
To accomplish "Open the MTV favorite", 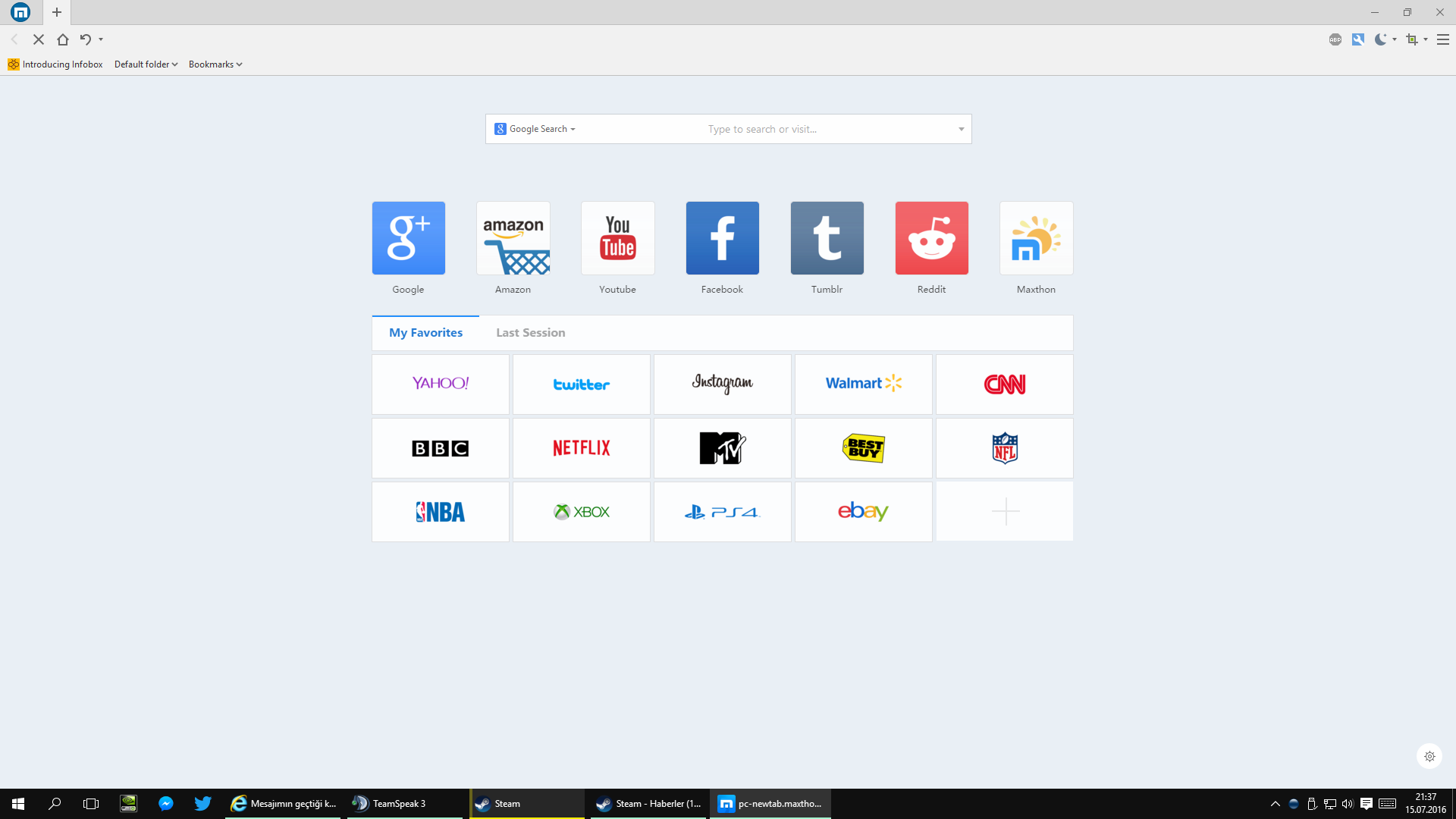I will point(723,448).
